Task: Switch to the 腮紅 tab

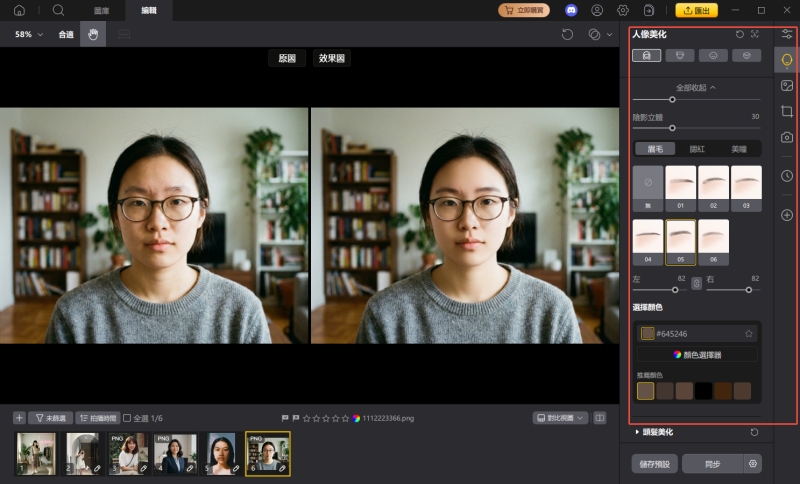Action: (696, 149)
